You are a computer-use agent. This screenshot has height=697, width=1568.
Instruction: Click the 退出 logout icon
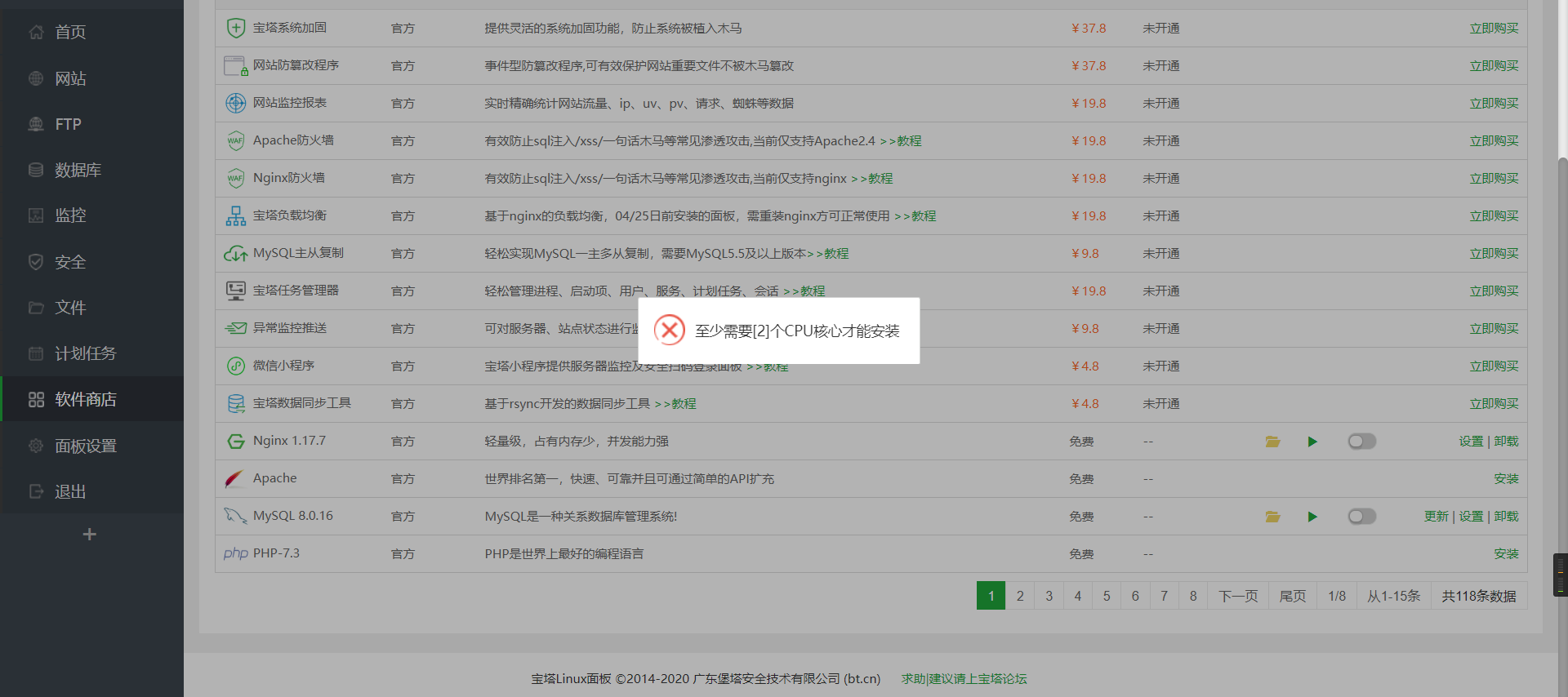point(36,491)
